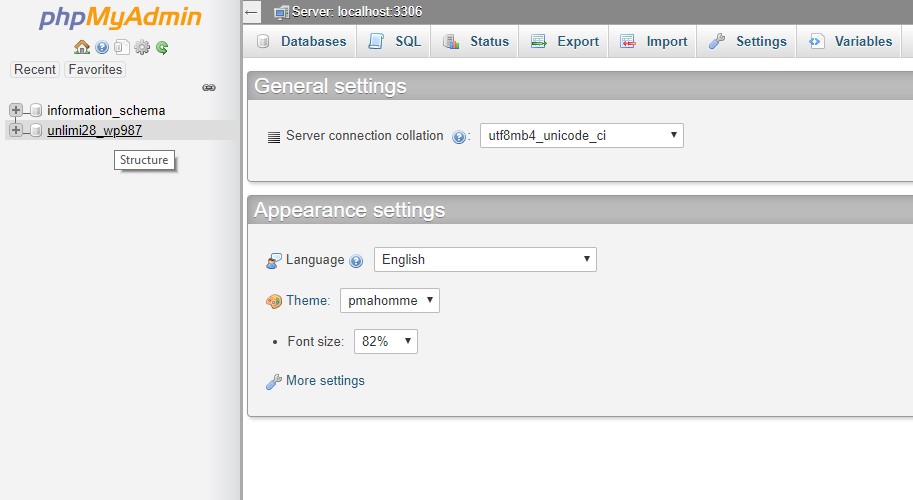Viewport: 913px width, 500px height.
Task: Go to Home via house icon
Action: (x=82, y=47)
